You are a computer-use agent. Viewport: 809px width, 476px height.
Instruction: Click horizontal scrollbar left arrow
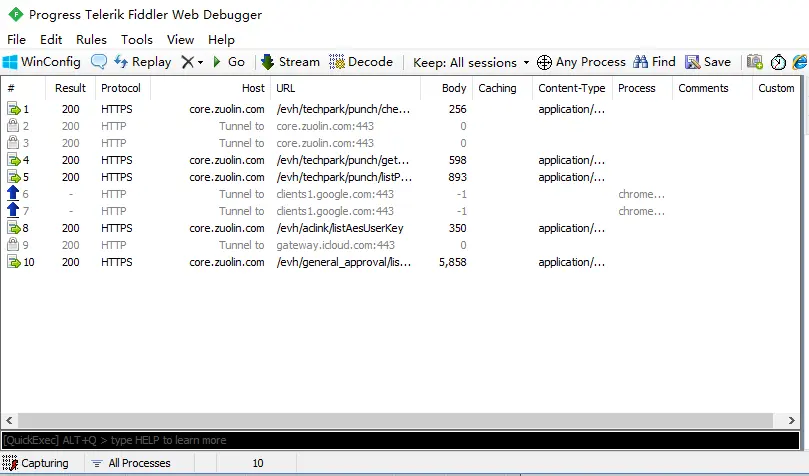coord(9,420)
